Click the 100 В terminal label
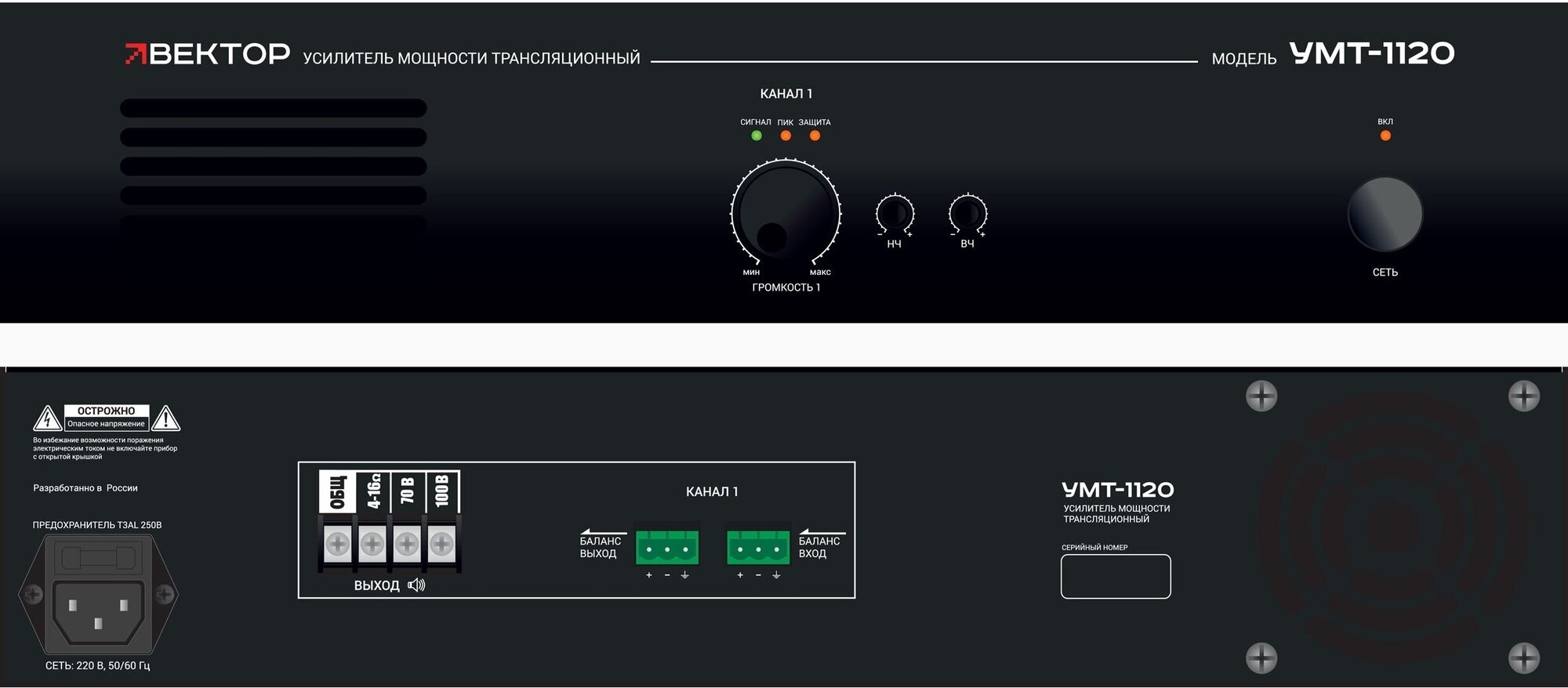Viewport: 1568px width, 688px height. click(x=441, y=491)
